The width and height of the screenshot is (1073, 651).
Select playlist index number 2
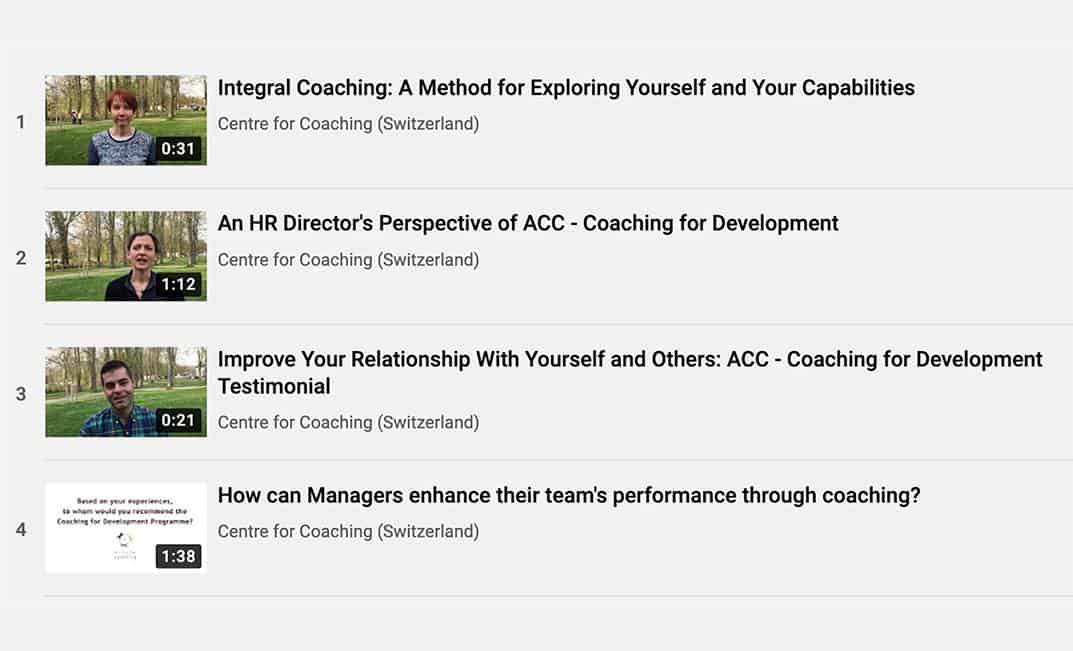click(21, 258)
